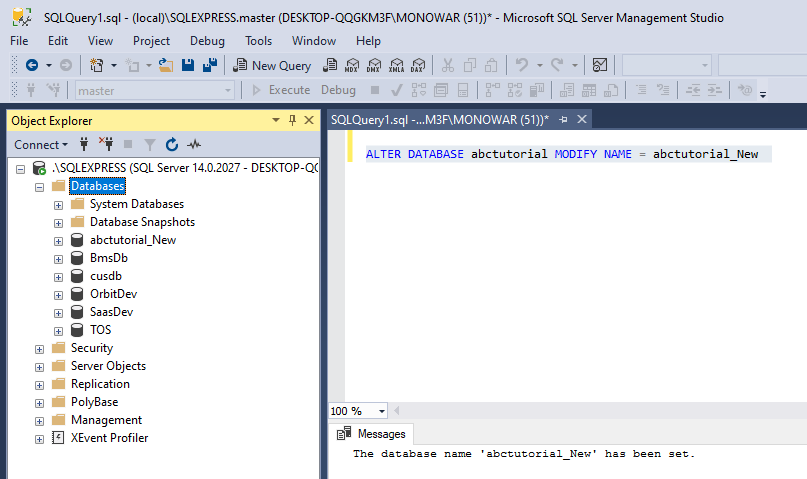Pin the SQLQuery1.sql tab
The width and height of the screenshot is (807, 479).
(564, 120)
